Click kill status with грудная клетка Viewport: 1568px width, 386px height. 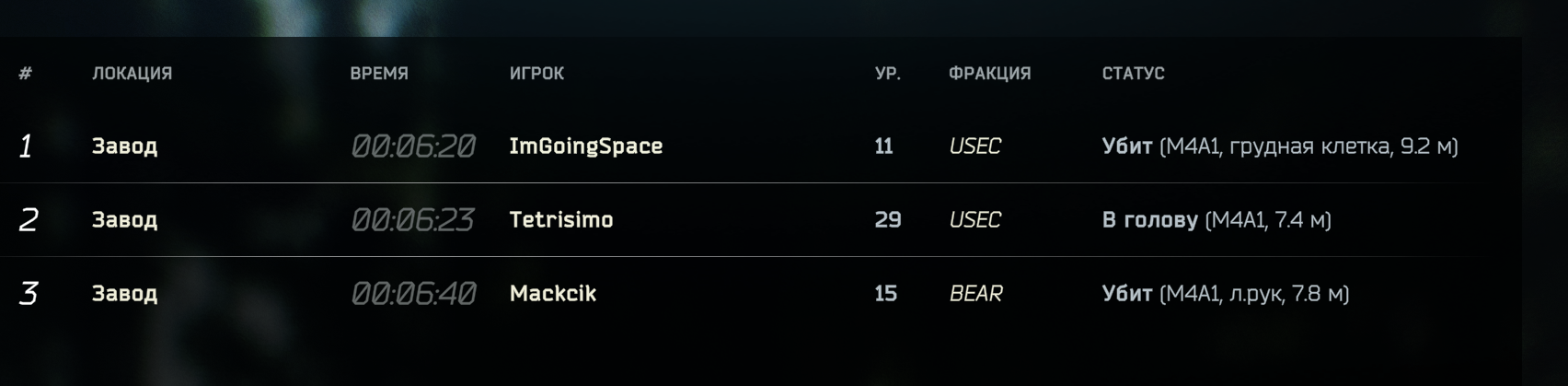pos(1280,146)
